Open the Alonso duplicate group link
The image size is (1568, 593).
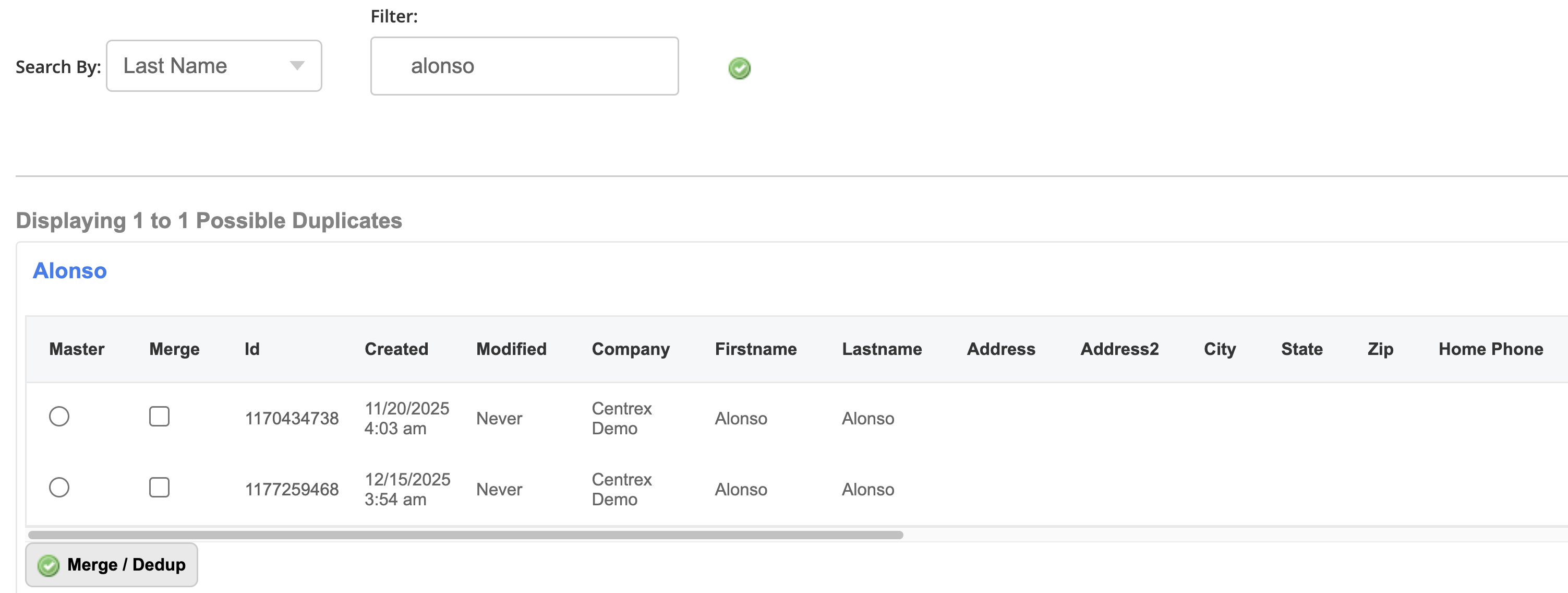point(70,270)
